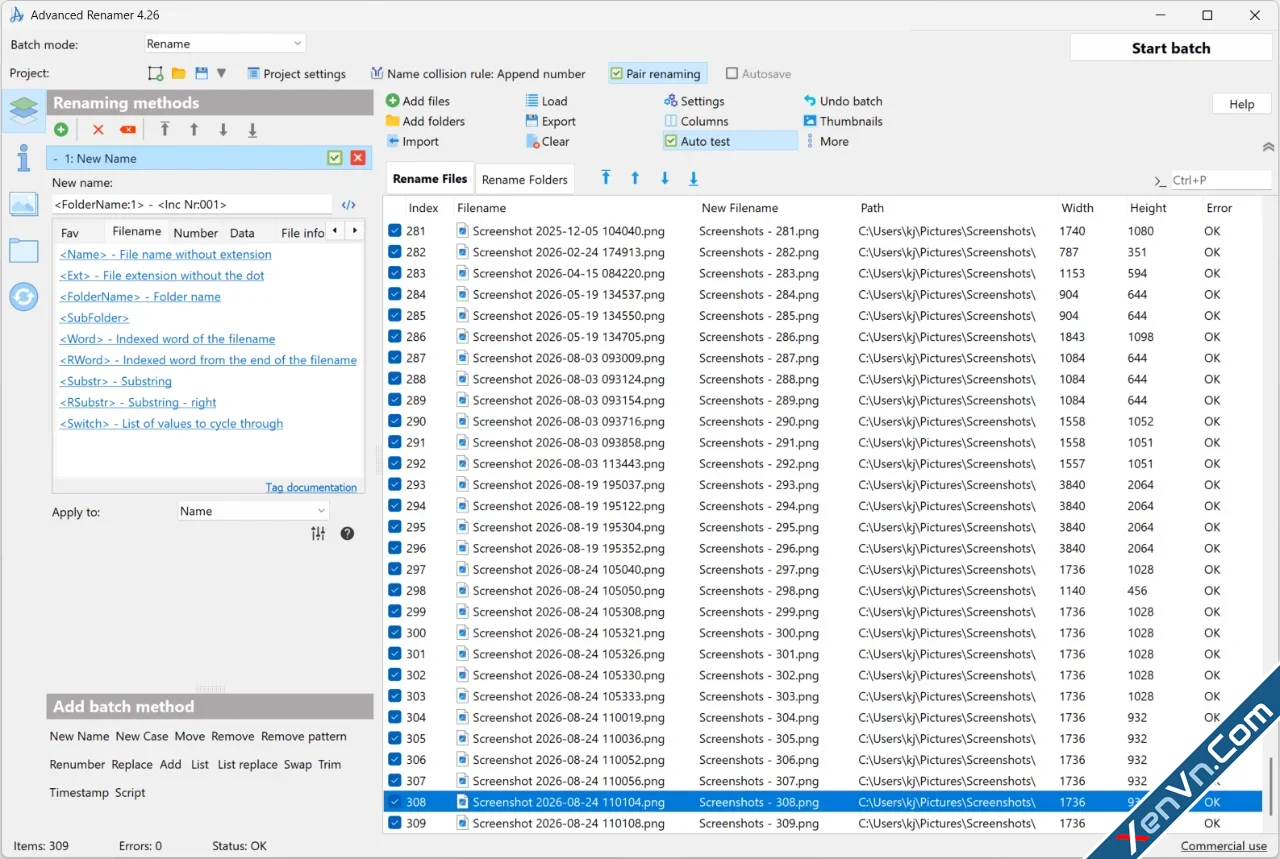This screenshot has height=859, width=1280.
Task: Open the Apply to Name dropdown
Action: point(253,511)
